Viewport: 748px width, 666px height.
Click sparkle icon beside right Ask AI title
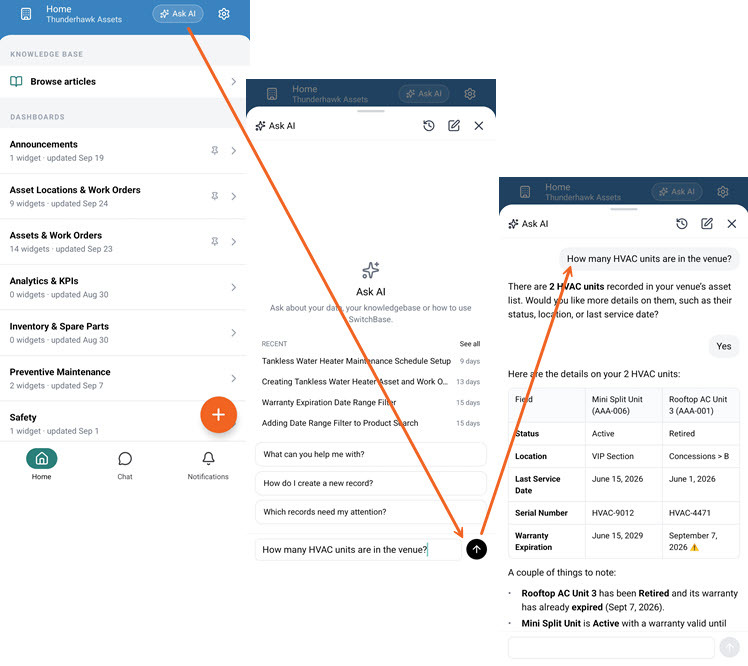pyautogui.click(x=513, y=224)
